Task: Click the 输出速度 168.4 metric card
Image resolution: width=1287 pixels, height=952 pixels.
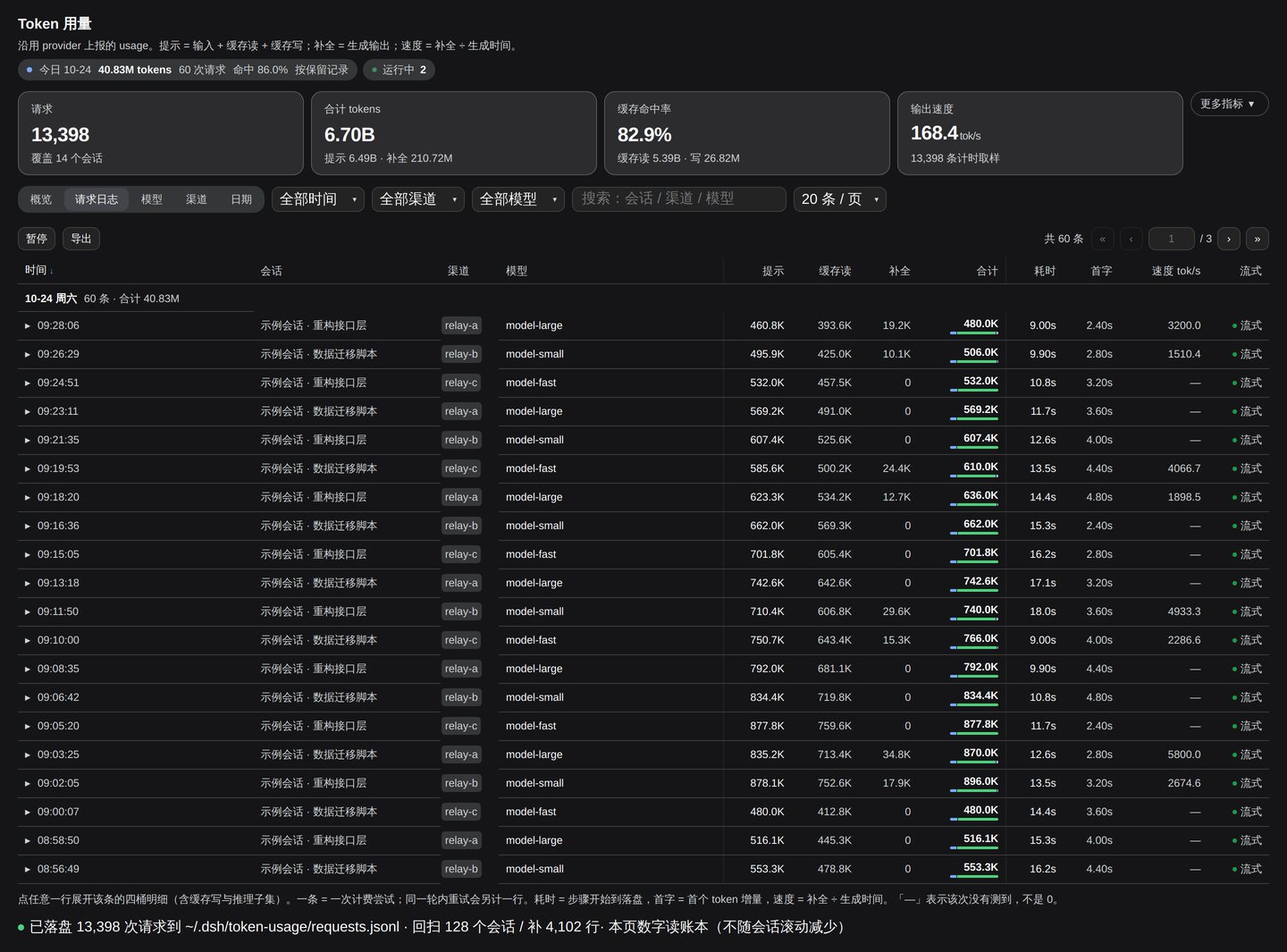Action: point(1040,133)
